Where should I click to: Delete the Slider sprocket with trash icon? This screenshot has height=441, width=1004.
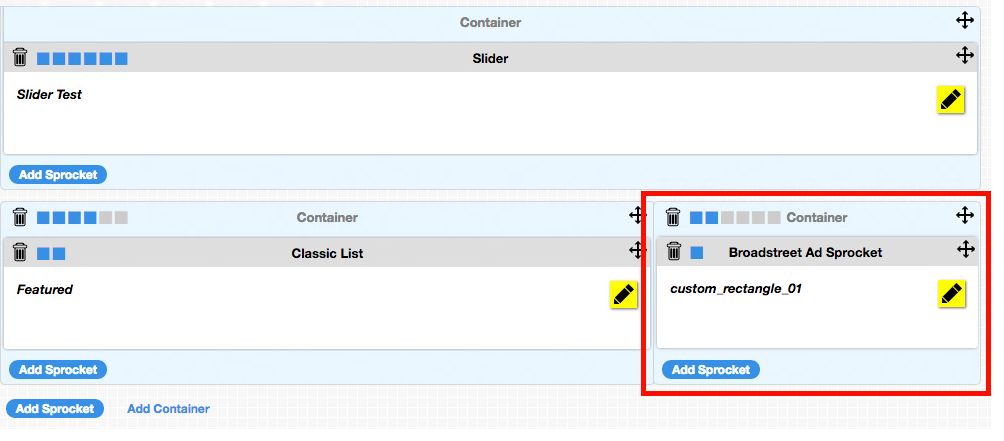click(20, 58)
